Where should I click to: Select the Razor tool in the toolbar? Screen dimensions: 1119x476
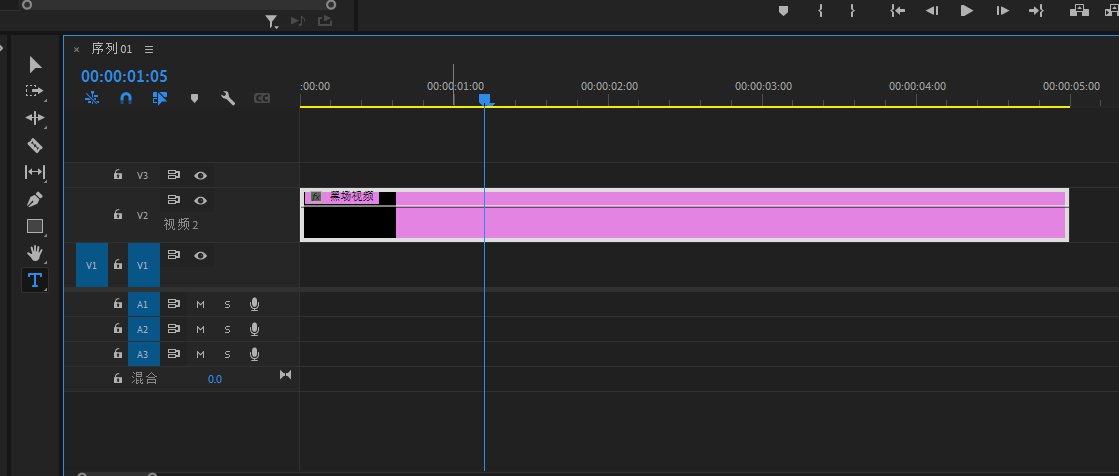35,145
